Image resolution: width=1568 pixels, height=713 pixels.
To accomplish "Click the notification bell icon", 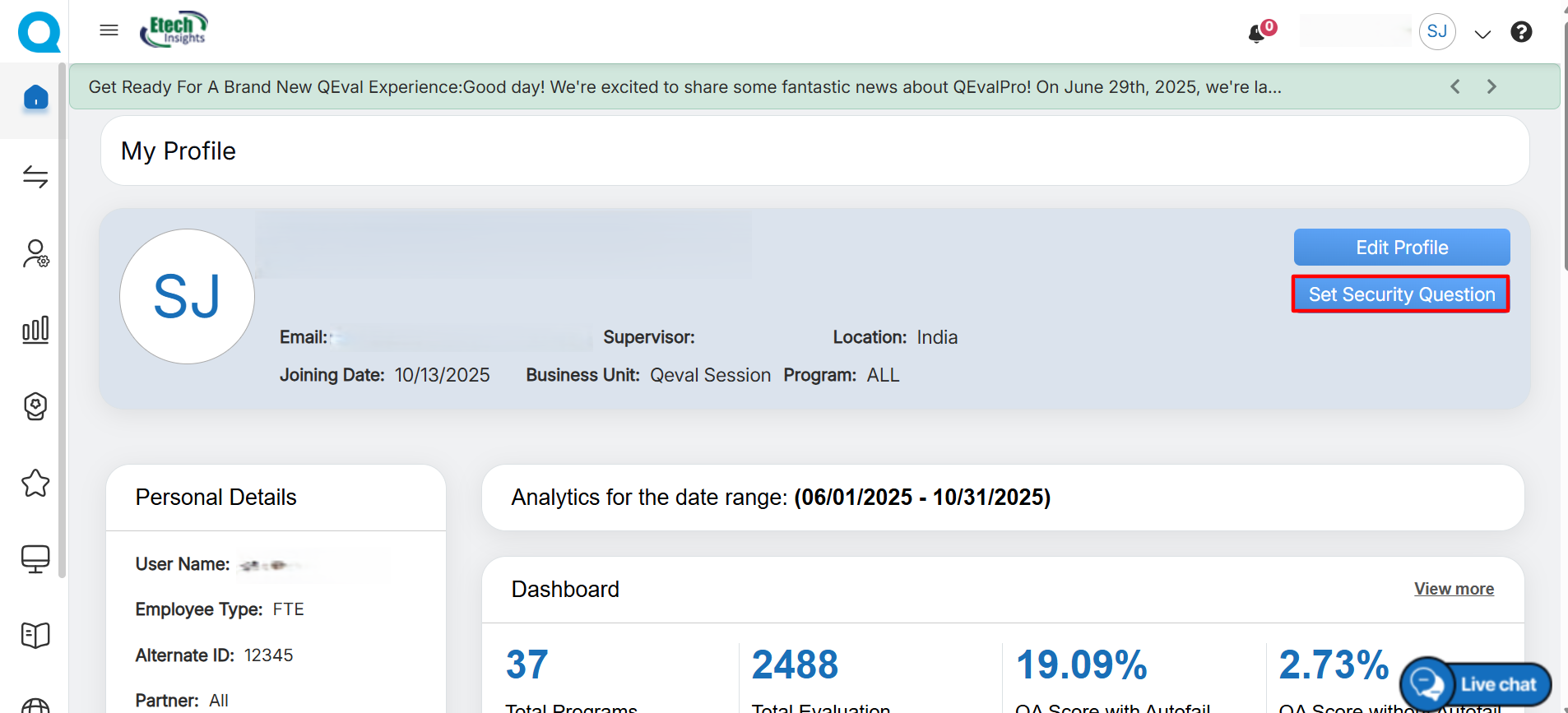I will click(x=1257, y=33).
